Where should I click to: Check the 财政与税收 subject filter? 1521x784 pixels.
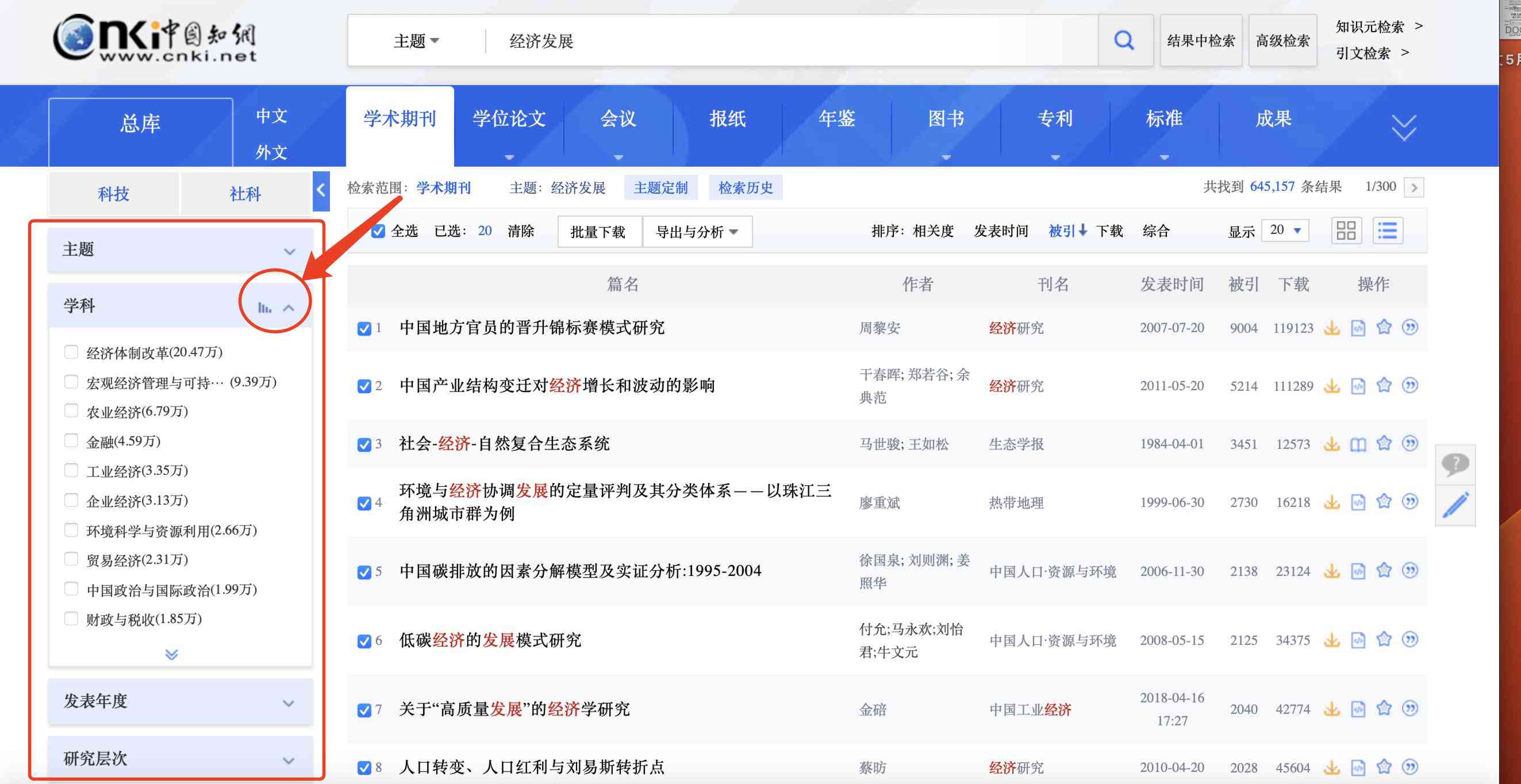pos(71,618)
